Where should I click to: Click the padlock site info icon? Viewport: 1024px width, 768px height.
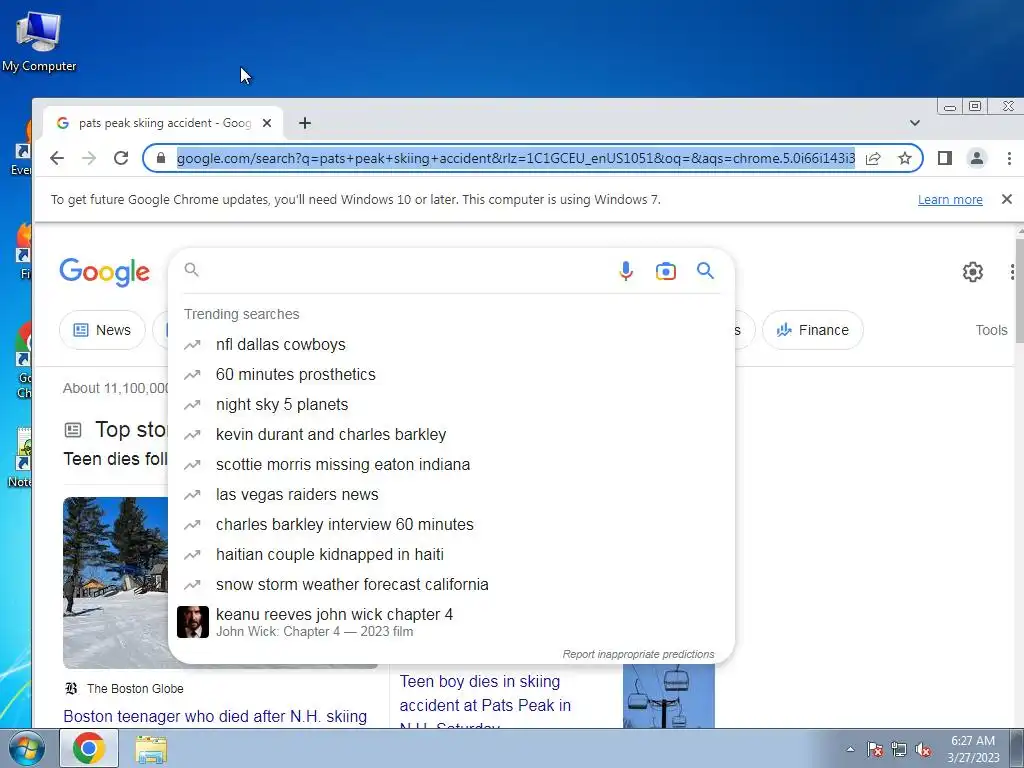click(161, 158)
